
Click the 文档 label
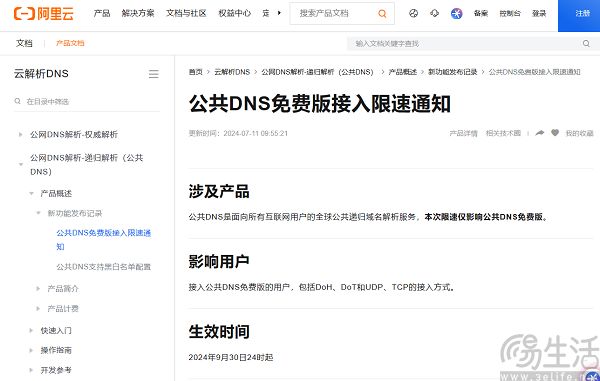tap(24, 43)
